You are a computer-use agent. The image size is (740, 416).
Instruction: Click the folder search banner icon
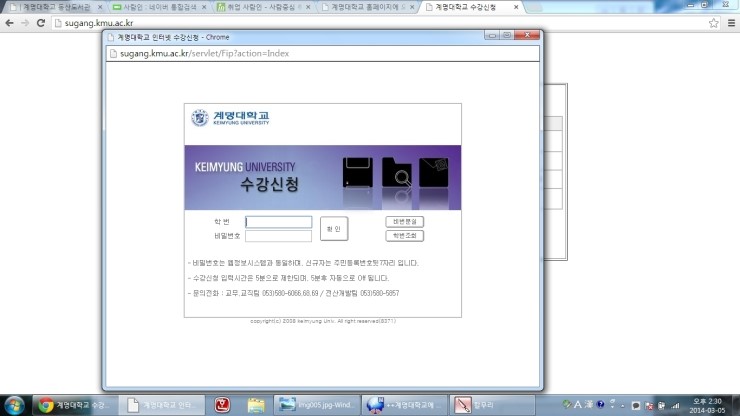coord(396,172)
